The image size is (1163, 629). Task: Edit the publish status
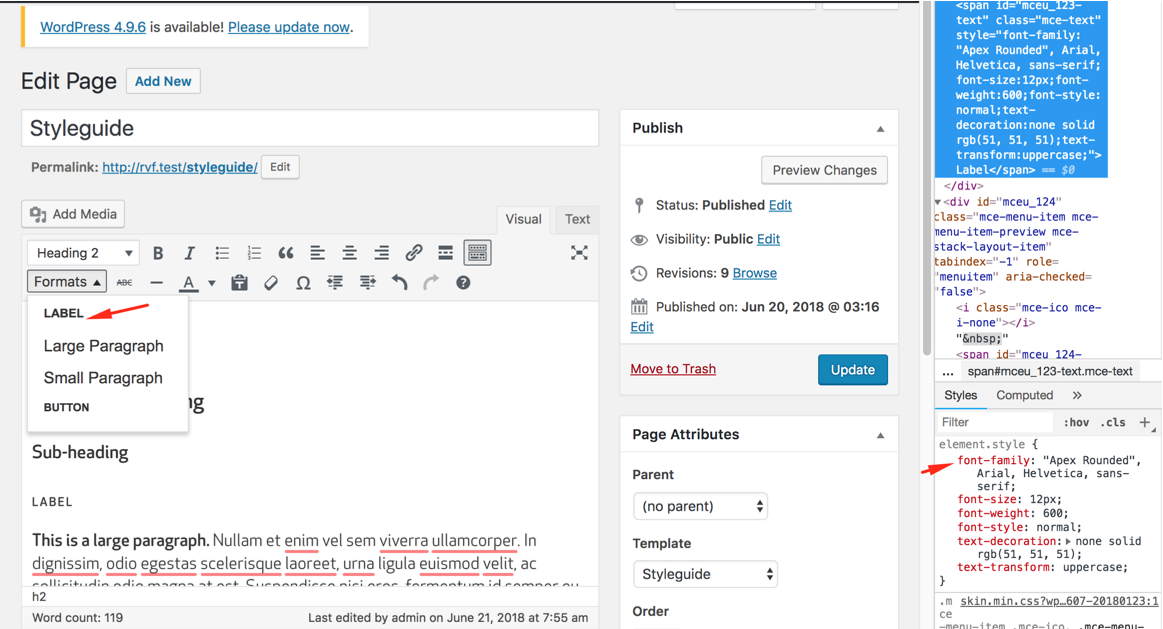[780, 205]
